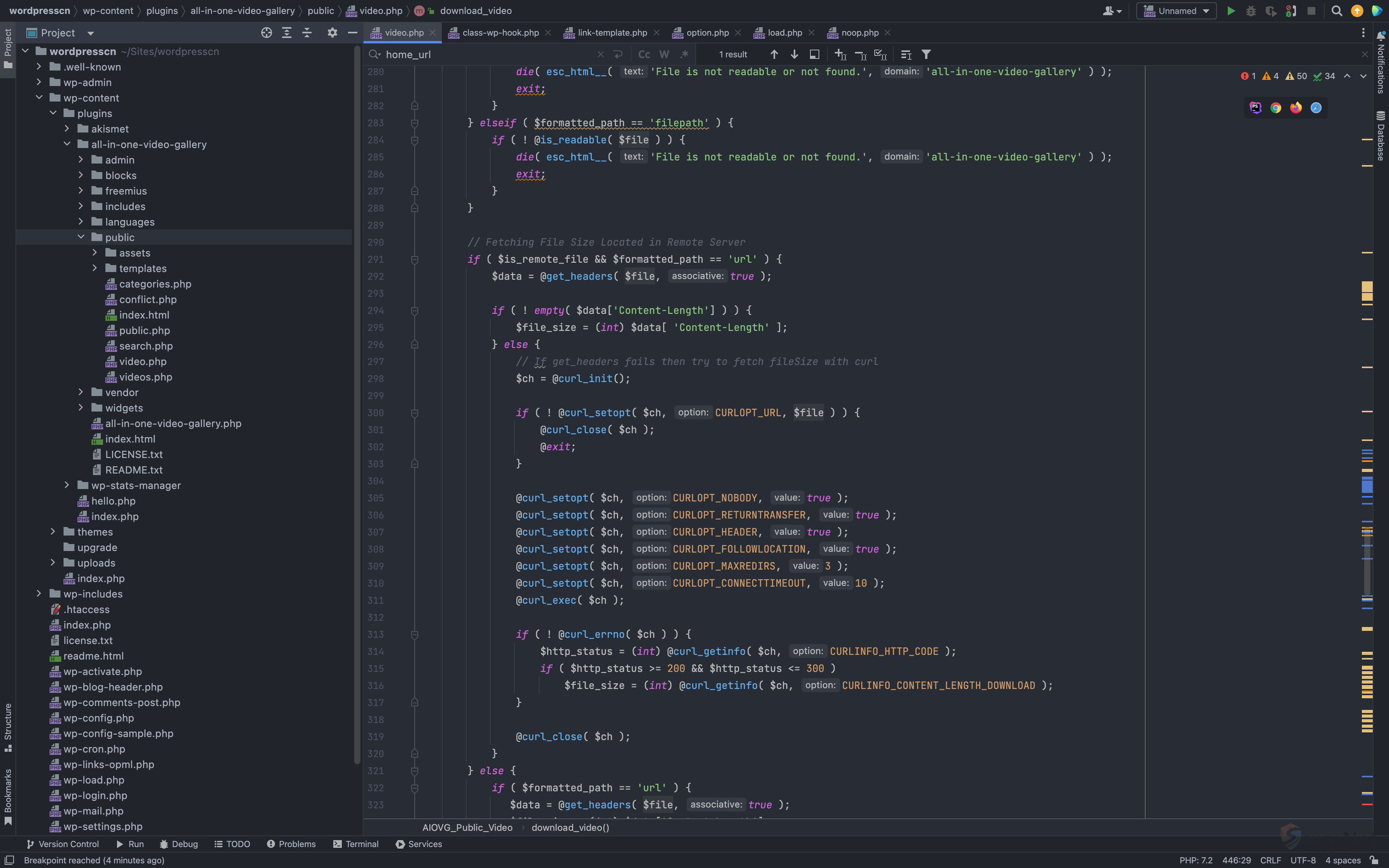The height and width of the screenshot is (868, 1389).
Task: Click the locate target icon in Project panel
Action: (x=266, y=33)
